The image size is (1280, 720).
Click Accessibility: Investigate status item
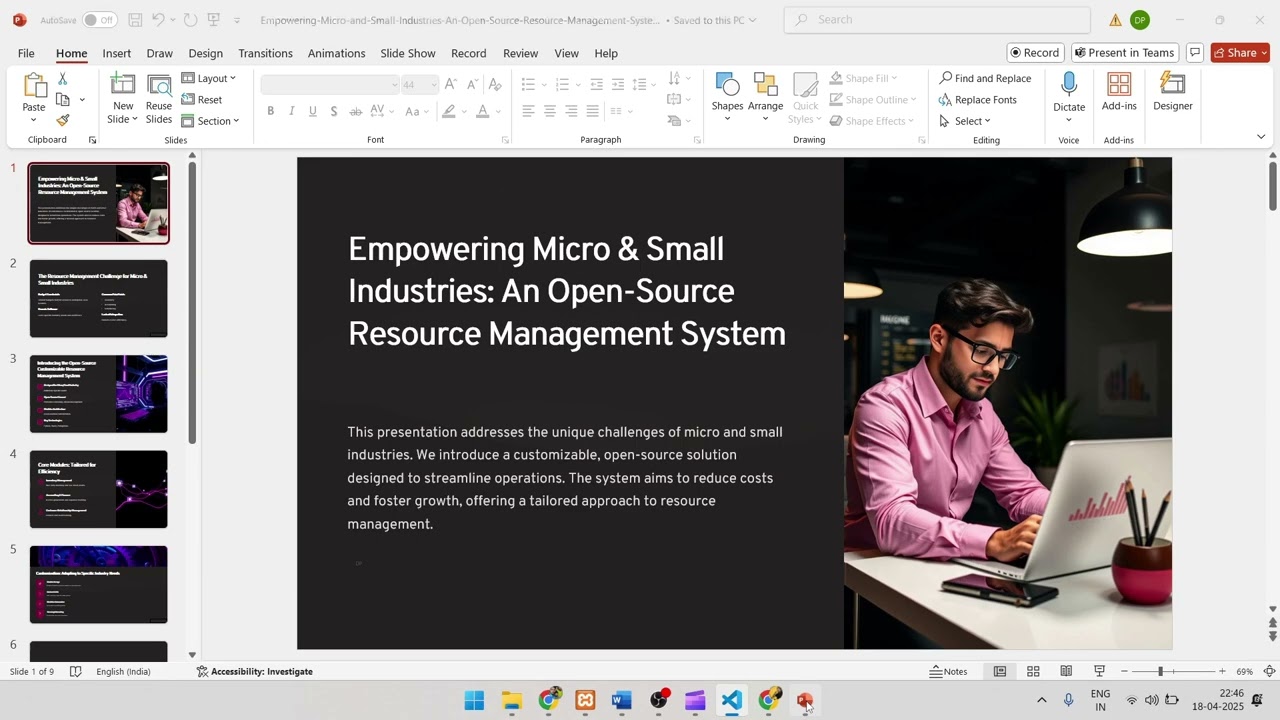click(254, 671)
